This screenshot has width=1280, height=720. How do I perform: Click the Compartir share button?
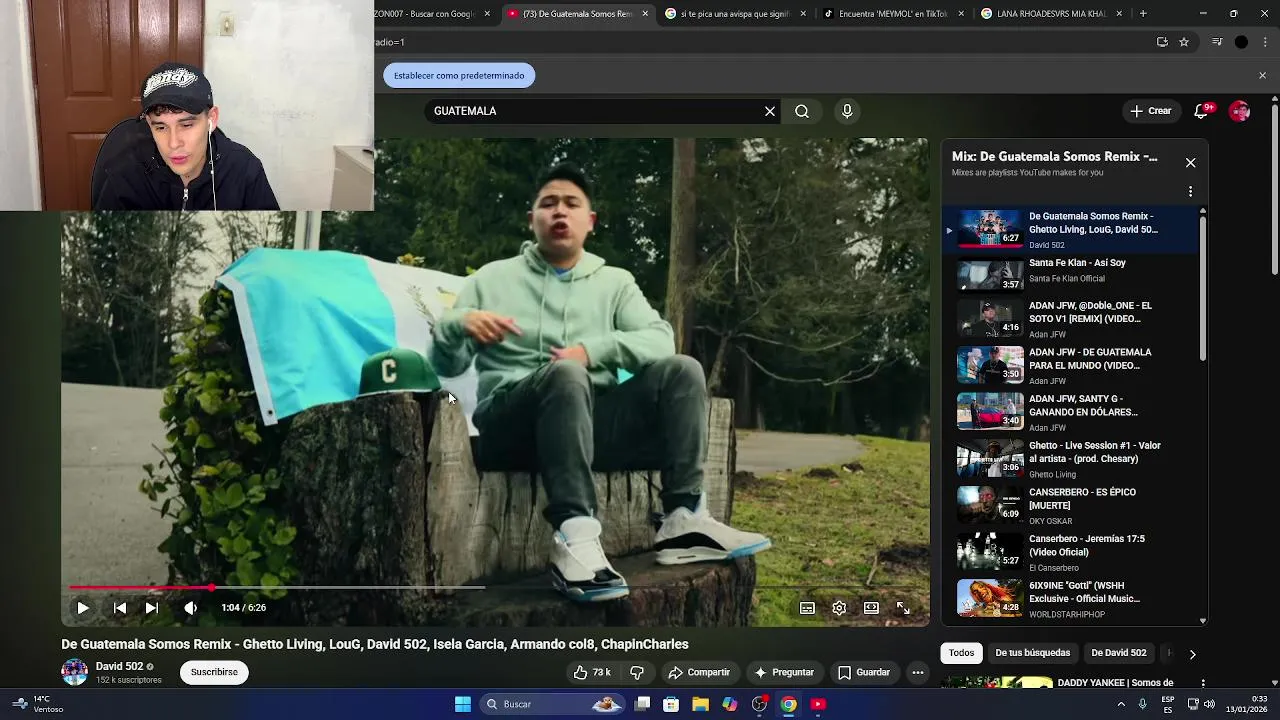(x=699, y=672)
